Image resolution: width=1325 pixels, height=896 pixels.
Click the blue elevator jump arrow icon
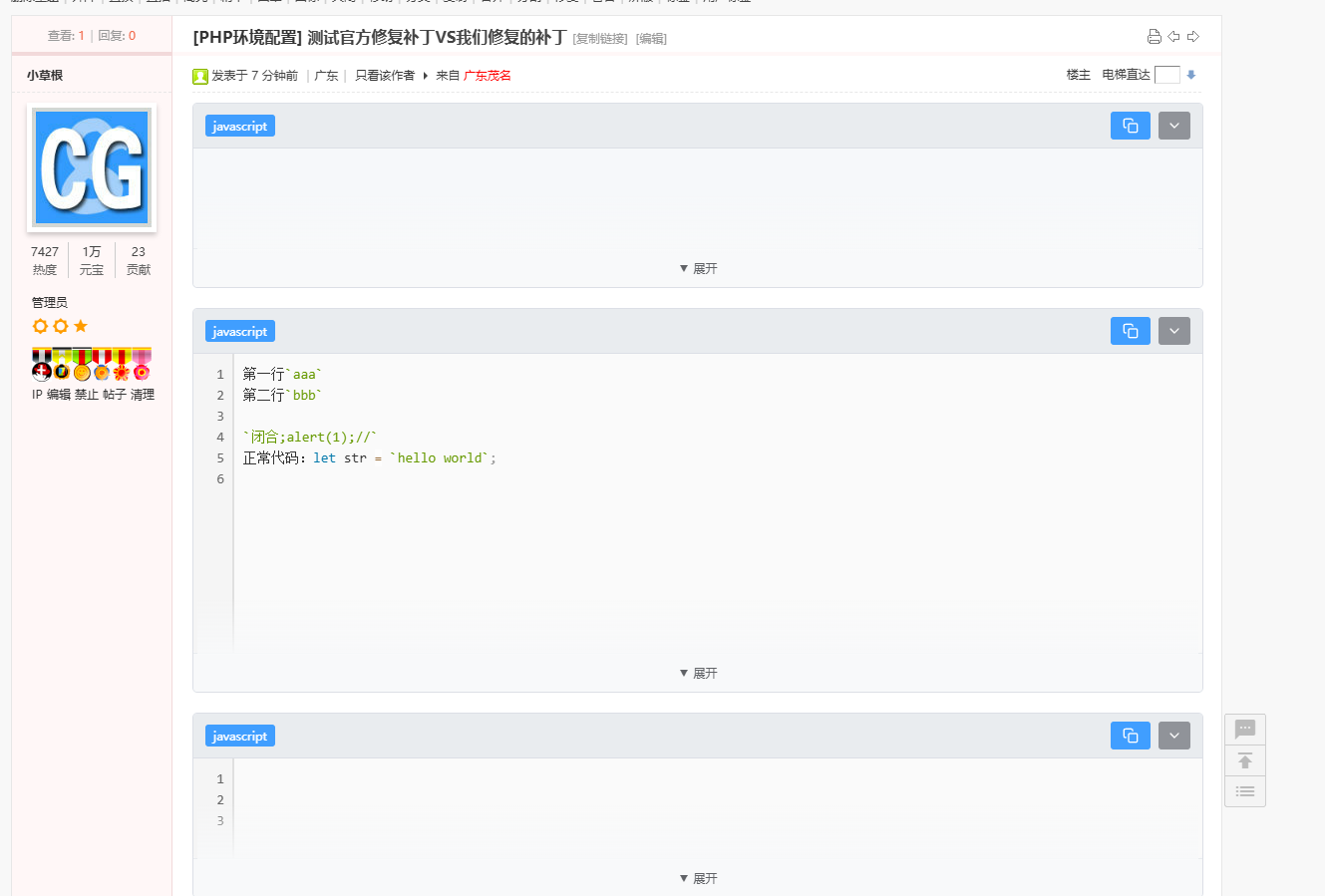[1190, 75]
